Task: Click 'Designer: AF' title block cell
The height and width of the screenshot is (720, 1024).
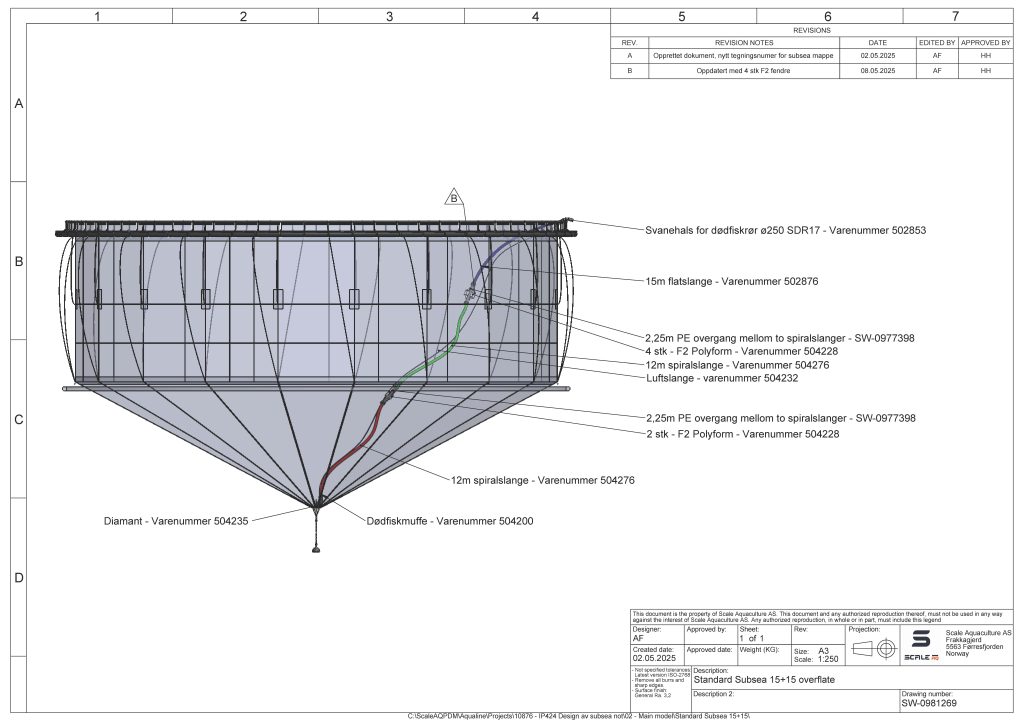Action: point(656,634)
